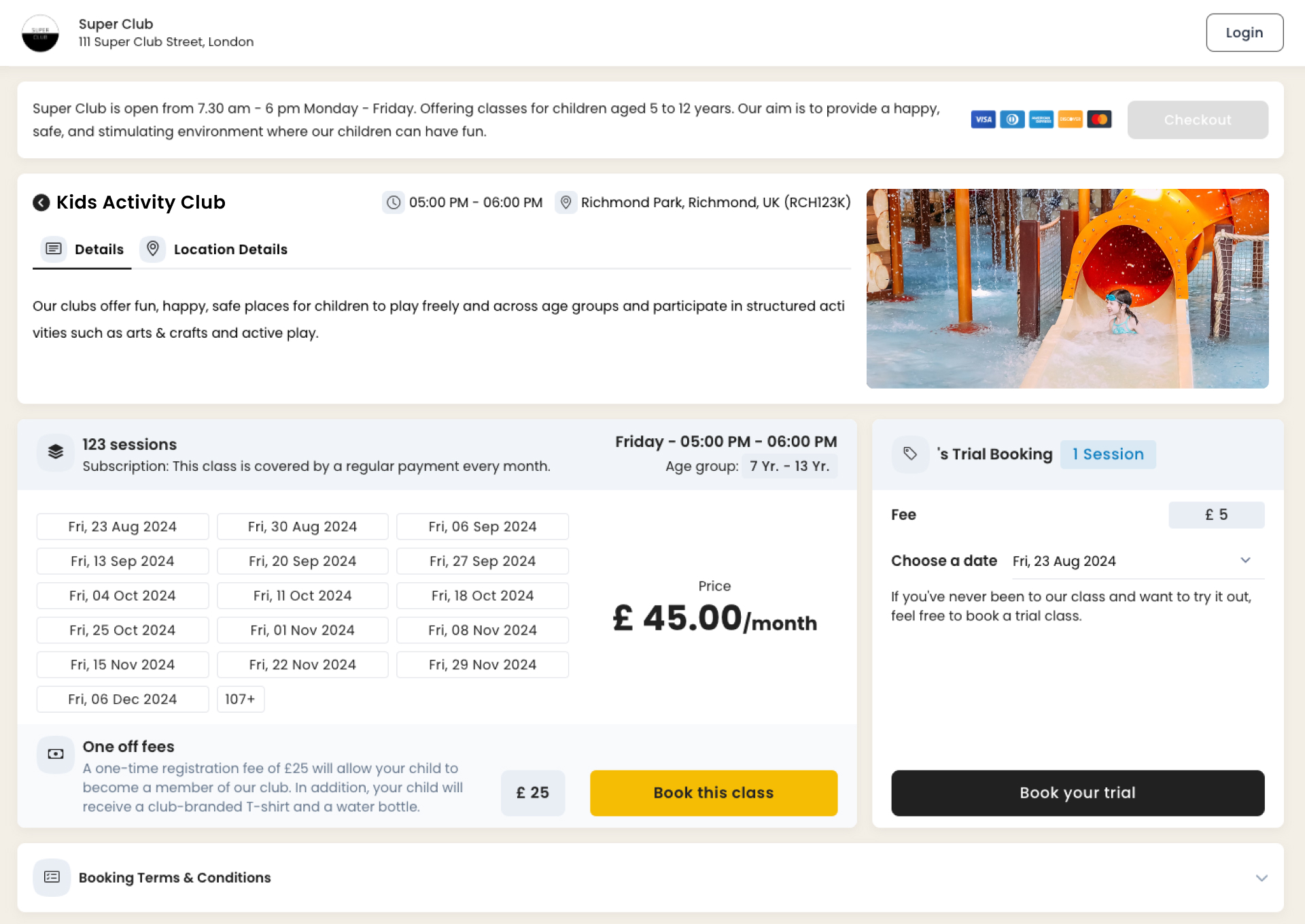
Task: Click the Visa card payment icon
Action: click(x=983, y=120)
